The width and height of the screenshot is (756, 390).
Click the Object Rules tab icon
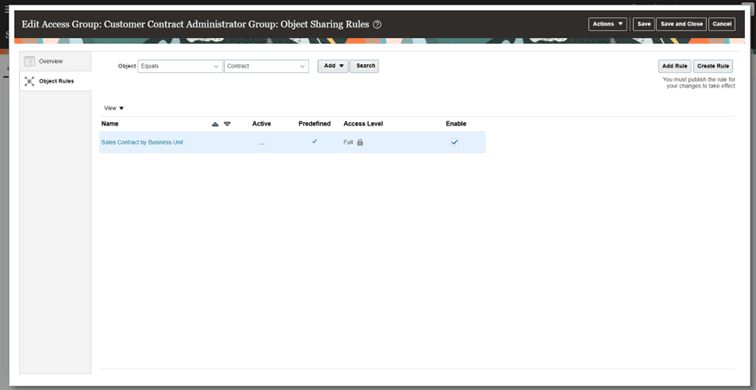(29, 81)
